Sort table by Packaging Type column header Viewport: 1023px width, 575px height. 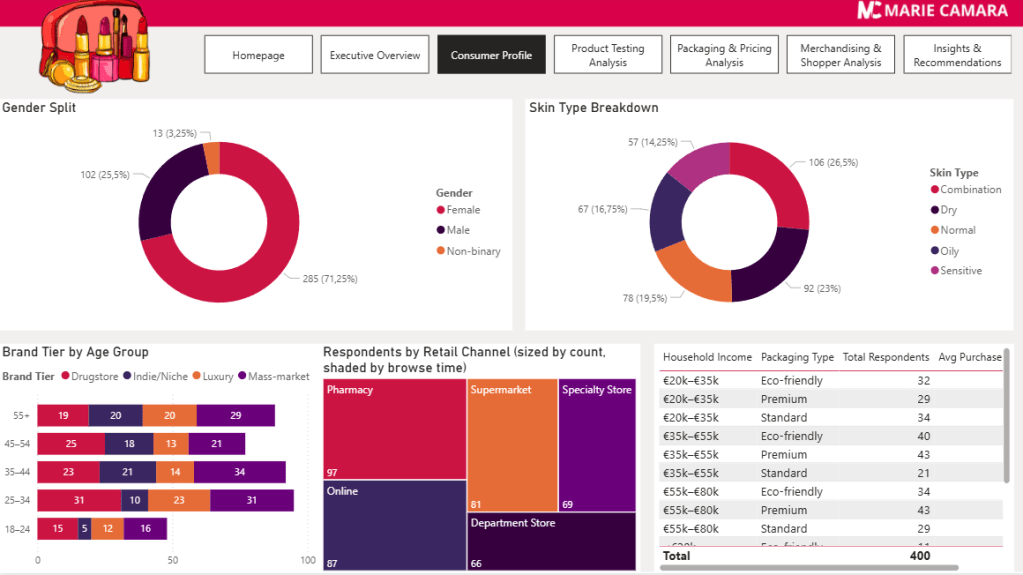coord(797,357)
